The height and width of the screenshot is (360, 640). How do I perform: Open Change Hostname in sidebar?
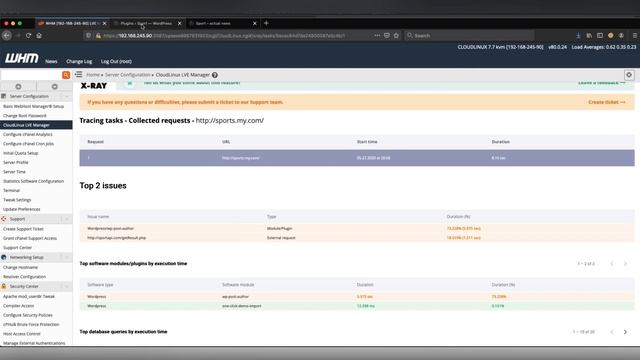(20, 267)
